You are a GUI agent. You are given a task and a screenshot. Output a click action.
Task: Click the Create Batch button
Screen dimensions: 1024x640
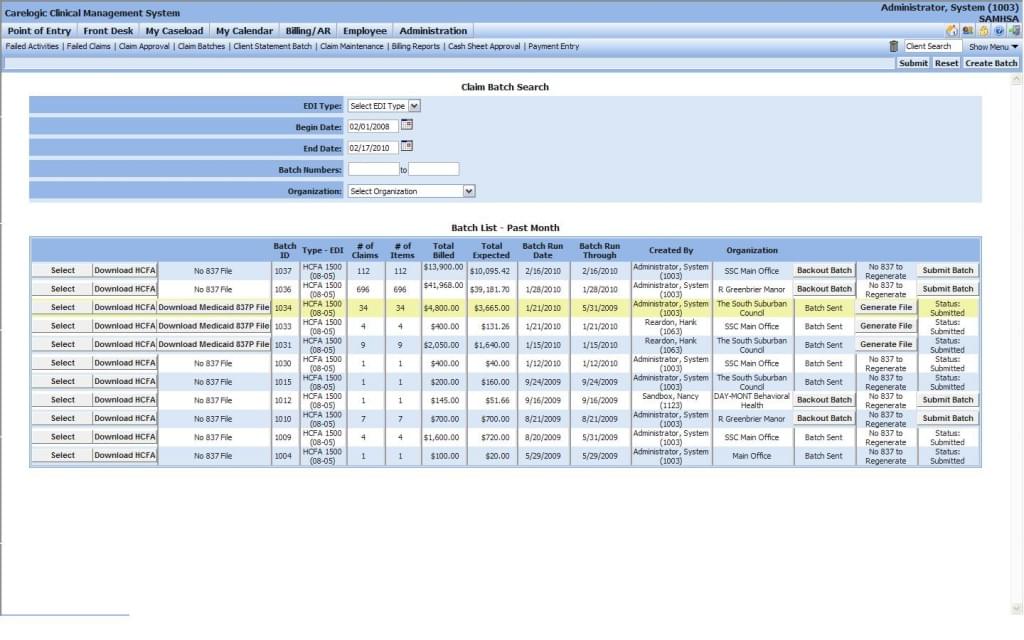[x=991, y=63]
